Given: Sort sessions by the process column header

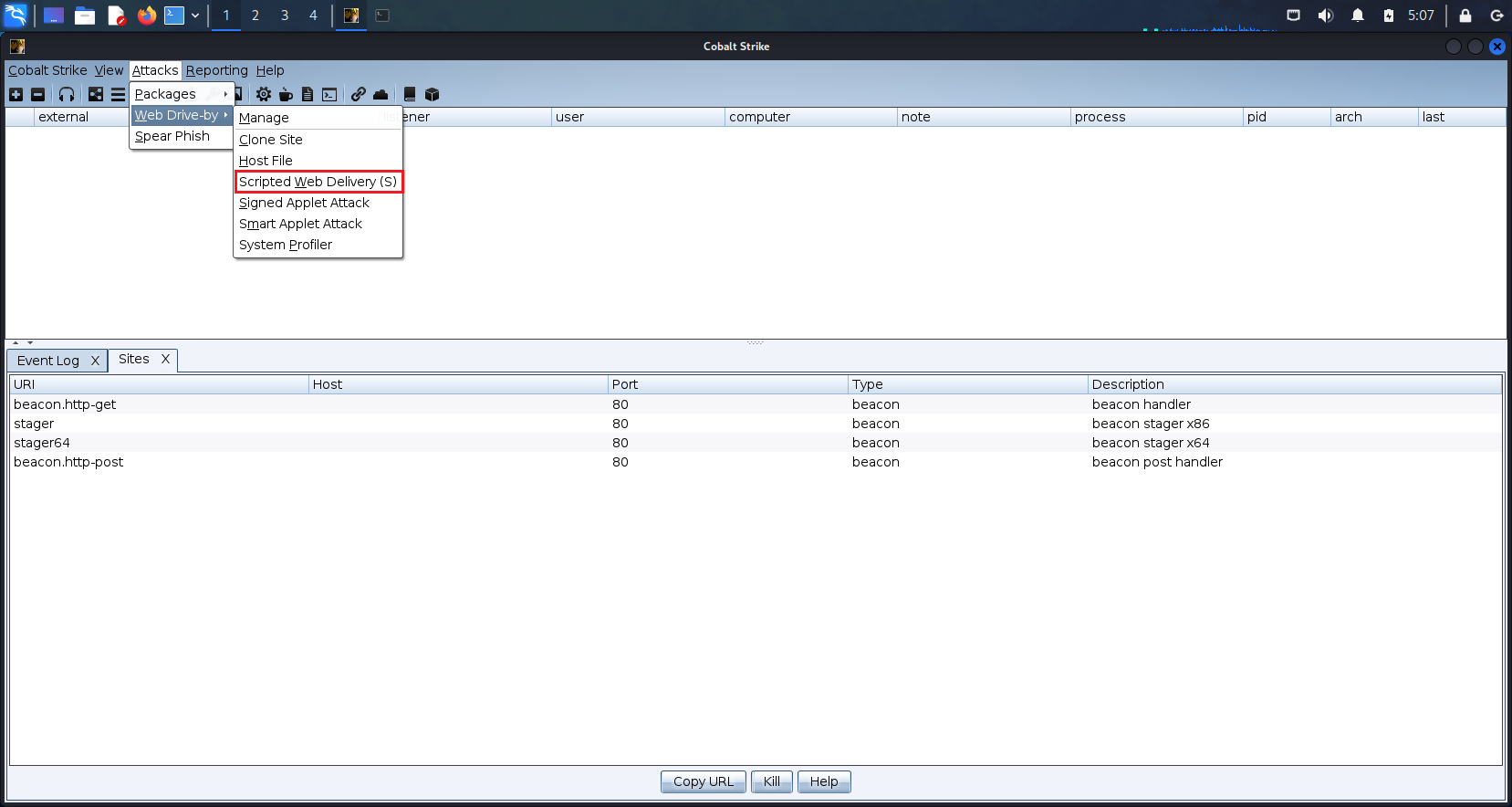Looking at the screenshot, I should (x=1157, y=117).
